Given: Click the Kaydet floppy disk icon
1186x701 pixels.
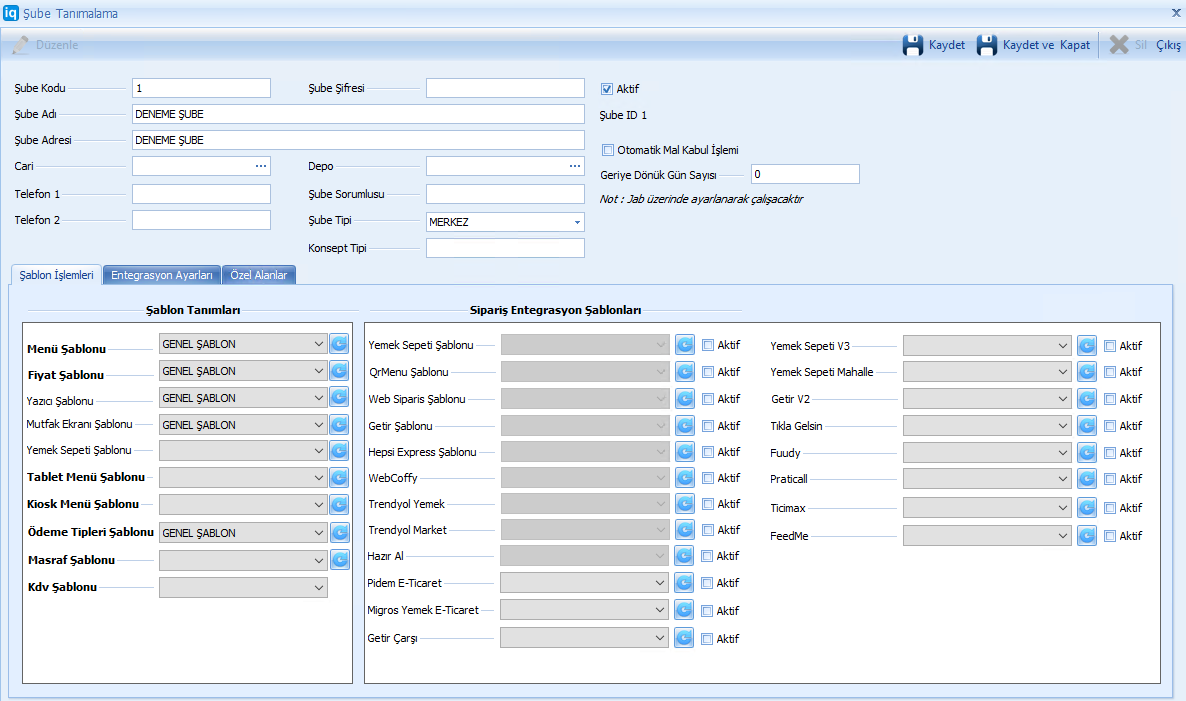Looking at the screenshot, I should [912, 45].
